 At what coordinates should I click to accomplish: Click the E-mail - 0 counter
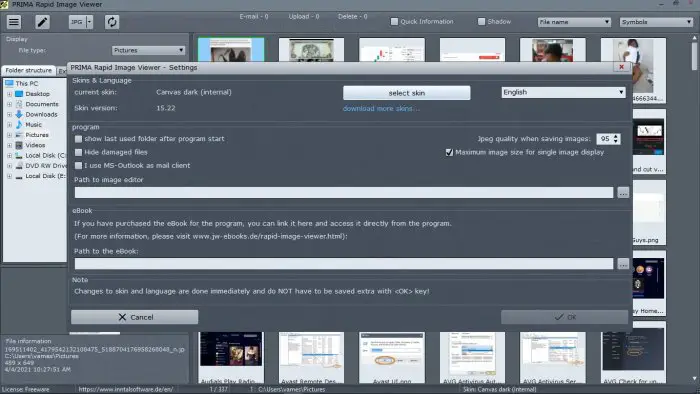click(254, 17)
